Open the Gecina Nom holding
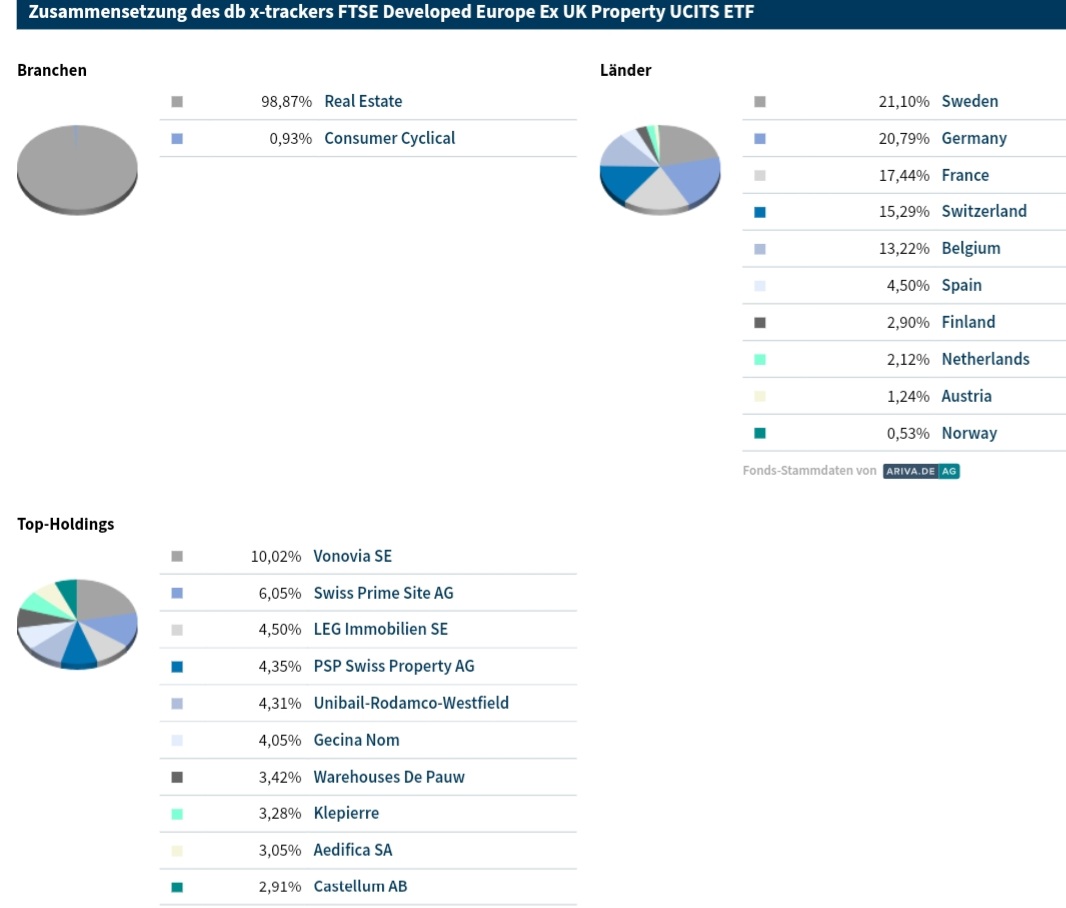Image resolution: width=1066 pixels, height=908 pixels. coord(356,739)
